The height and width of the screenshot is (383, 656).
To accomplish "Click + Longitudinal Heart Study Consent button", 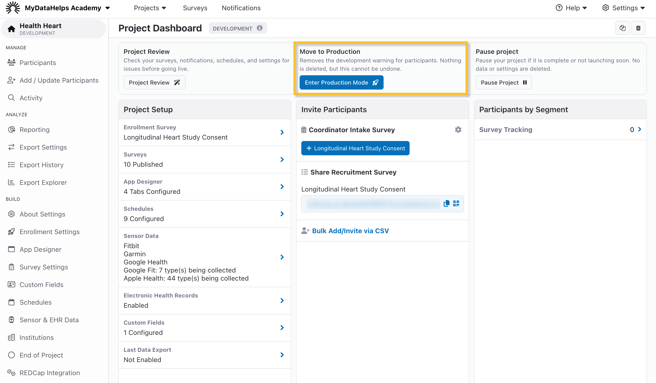I will point(355,148).
